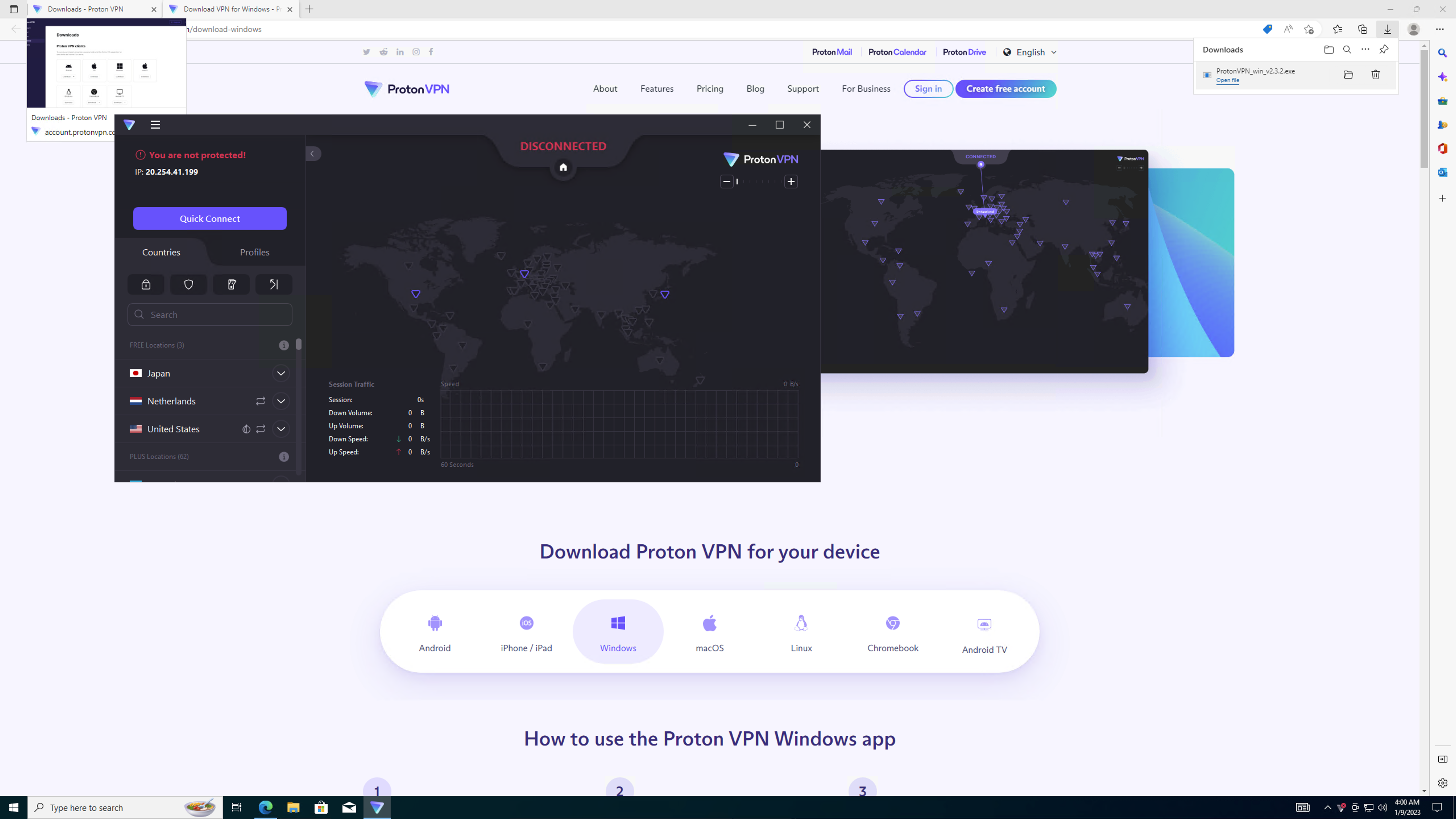Viewport: 1456px width, 819px height.
Task: Click the home icon on the map
Action: pos(563,167)
